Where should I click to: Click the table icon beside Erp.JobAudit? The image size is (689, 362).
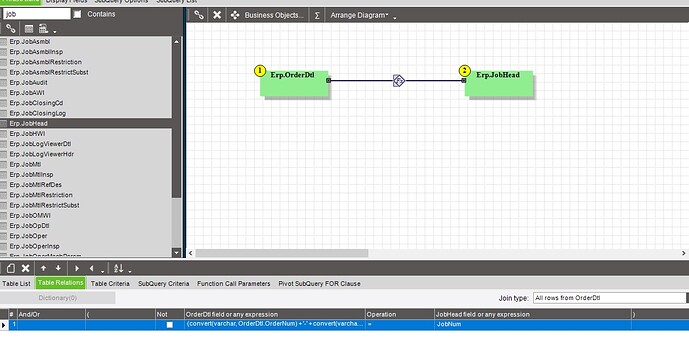pyautogui.click(x=4, y=83)
